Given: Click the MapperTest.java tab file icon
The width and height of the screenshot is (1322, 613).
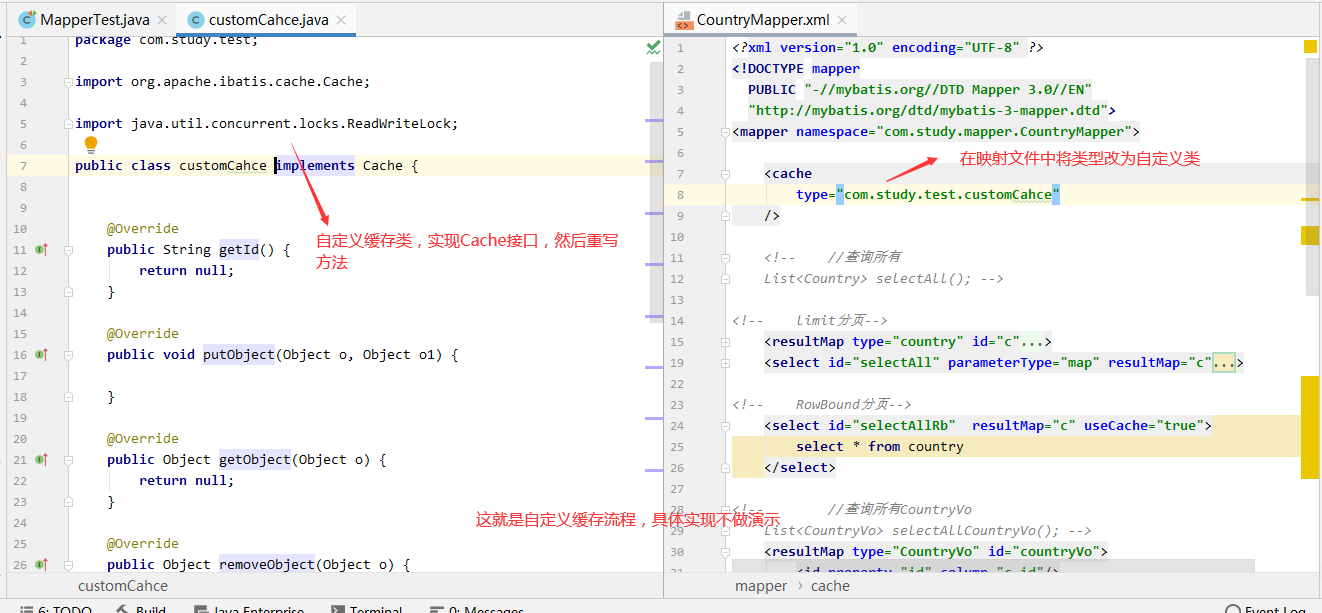Looking at the screenshot, I should coord(27,19).
